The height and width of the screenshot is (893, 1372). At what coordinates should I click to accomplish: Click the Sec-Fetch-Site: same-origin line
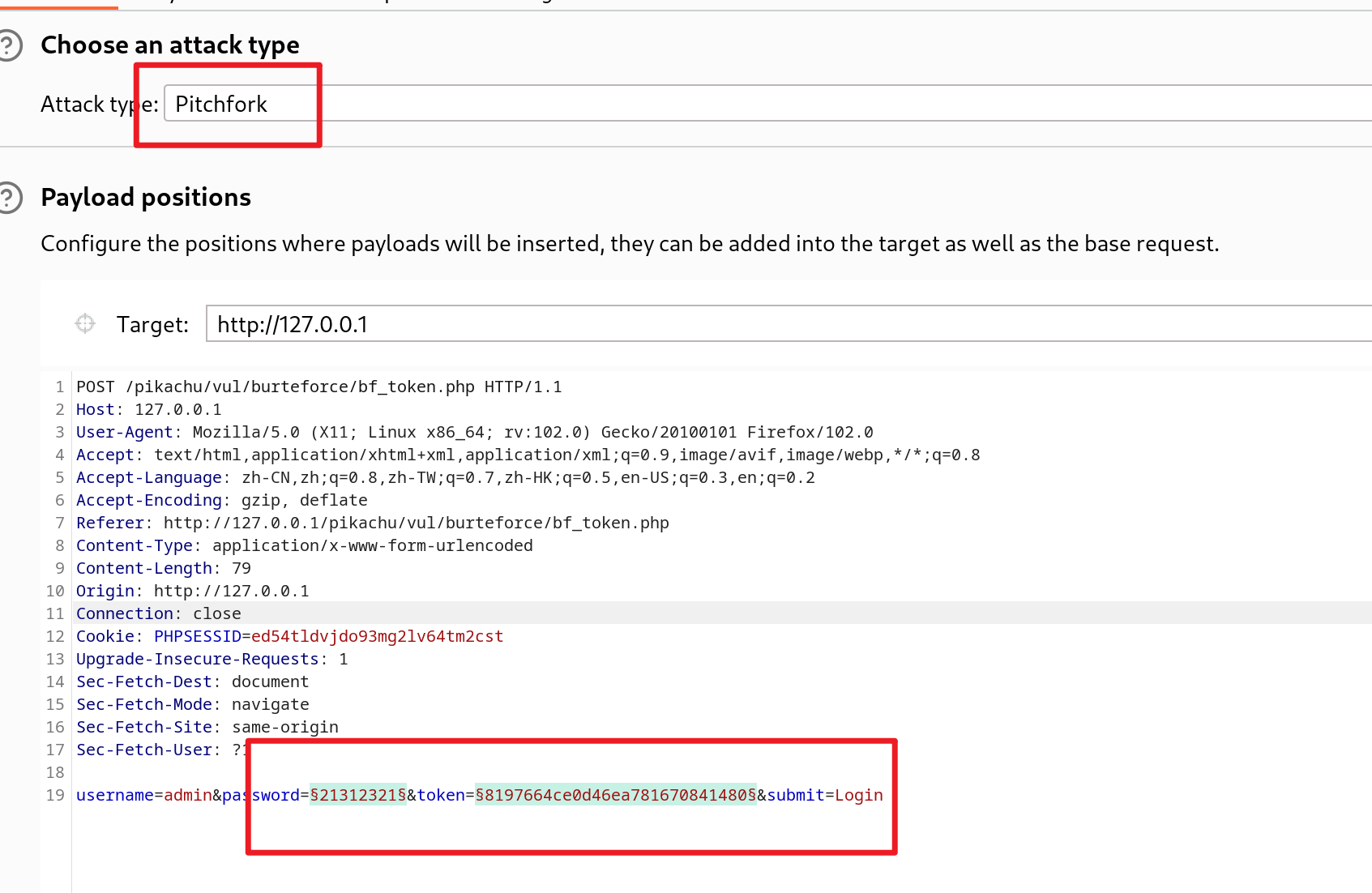pos(207,727)
